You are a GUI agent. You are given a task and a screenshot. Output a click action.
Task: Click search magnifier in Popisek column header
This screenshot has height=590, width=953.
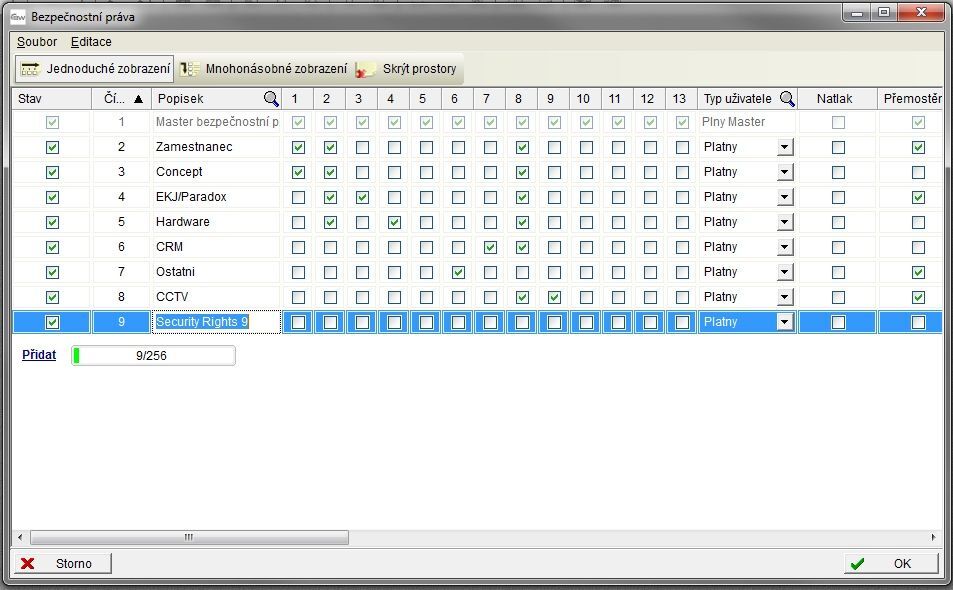(271, 98)
